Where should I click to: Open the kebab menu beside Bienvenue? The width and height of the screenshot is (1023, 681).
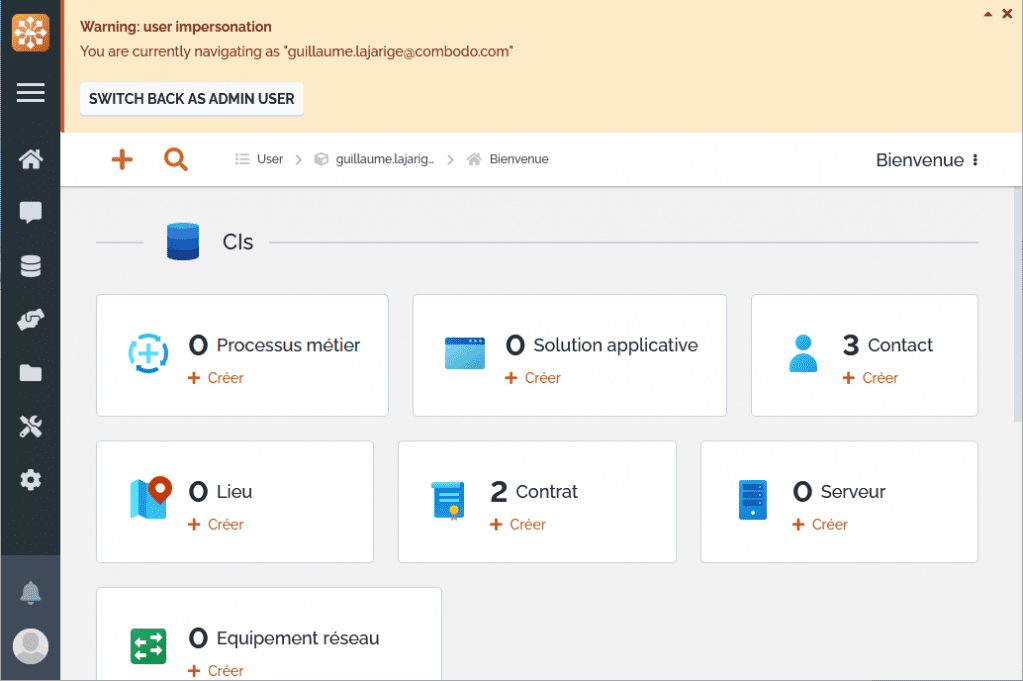pos(974,159)
